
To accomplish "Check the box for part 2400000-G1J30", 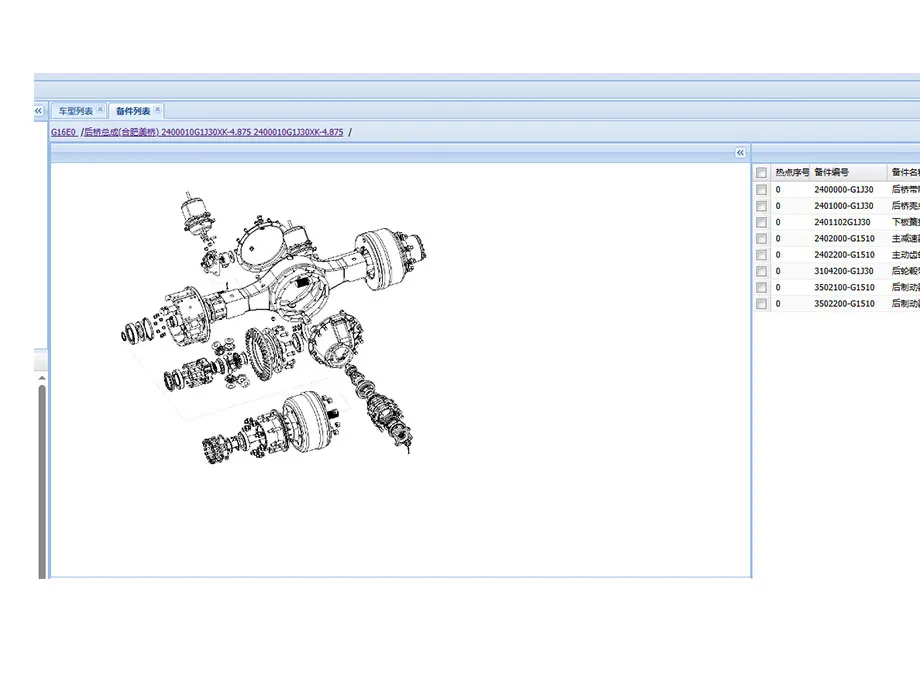I will (762, 190).
